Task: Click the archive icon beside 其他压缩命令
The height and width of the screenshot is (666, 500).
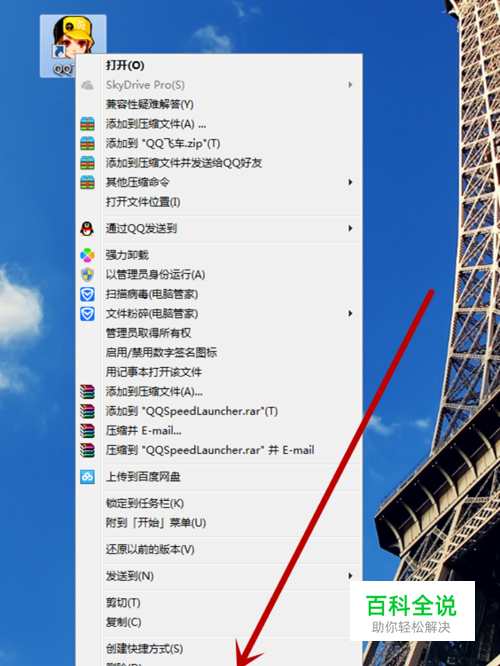Action: pos(88,182)
